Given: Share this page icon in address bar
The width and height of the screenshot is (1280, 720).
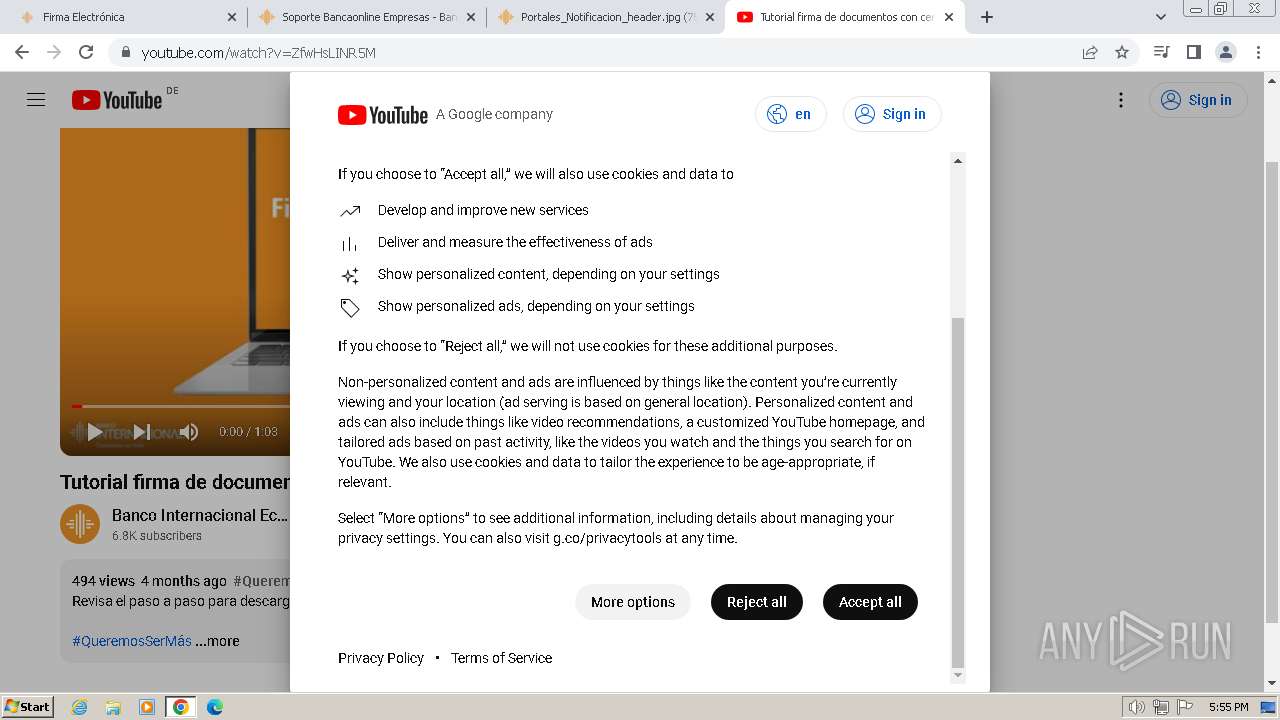Looking at the screenshot, I should [x=1090, y=52].
